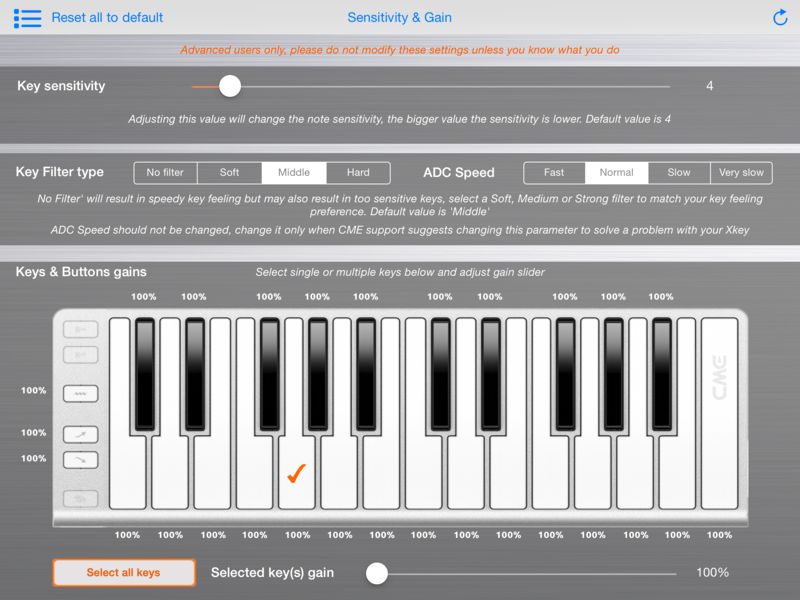Select the Octave up button on keyboard
800x600 pixels.
pyautogui.click(x=81, y=330)
